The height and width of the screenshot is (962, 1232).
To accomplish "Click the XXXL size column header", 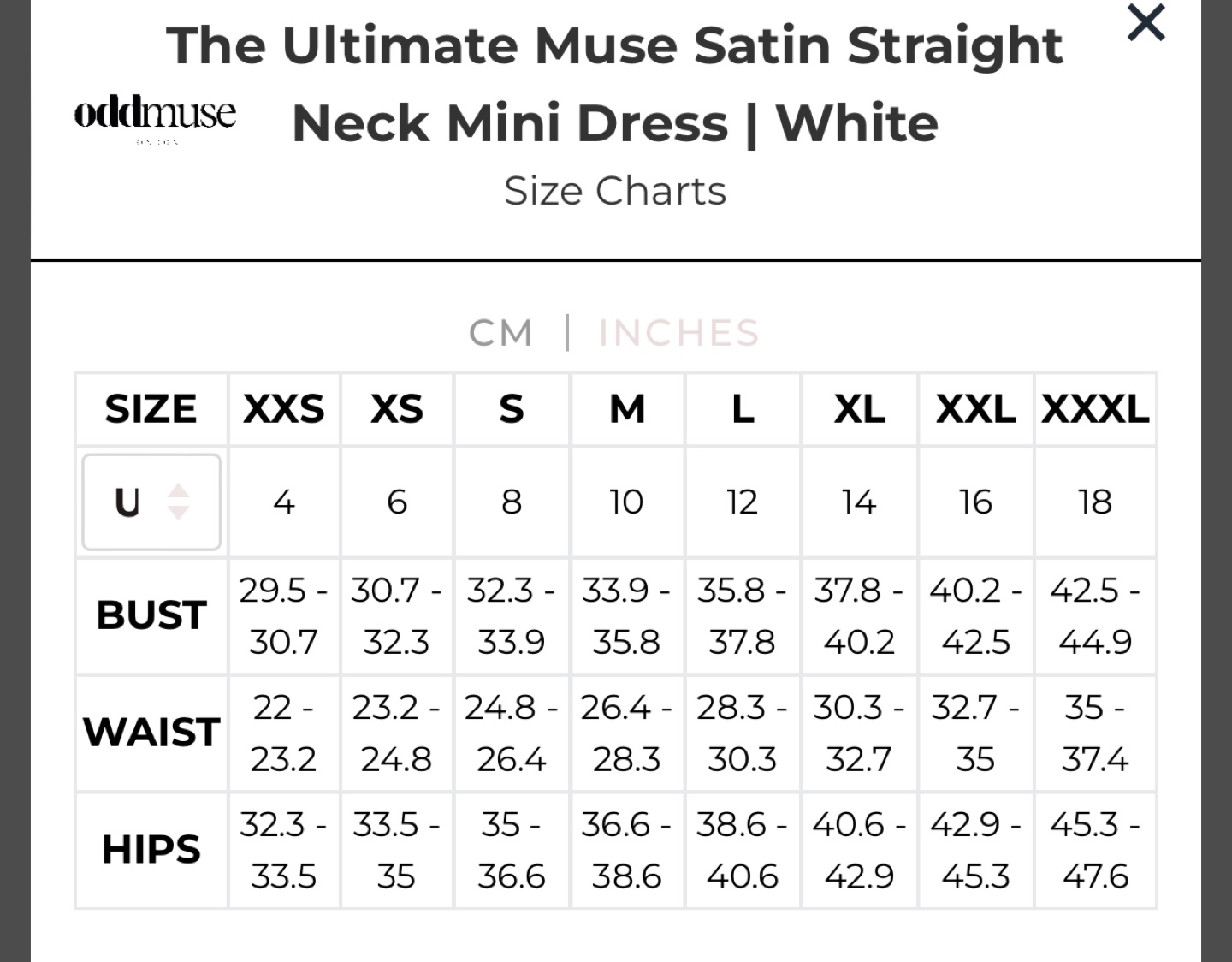I will coord(1095,409).
